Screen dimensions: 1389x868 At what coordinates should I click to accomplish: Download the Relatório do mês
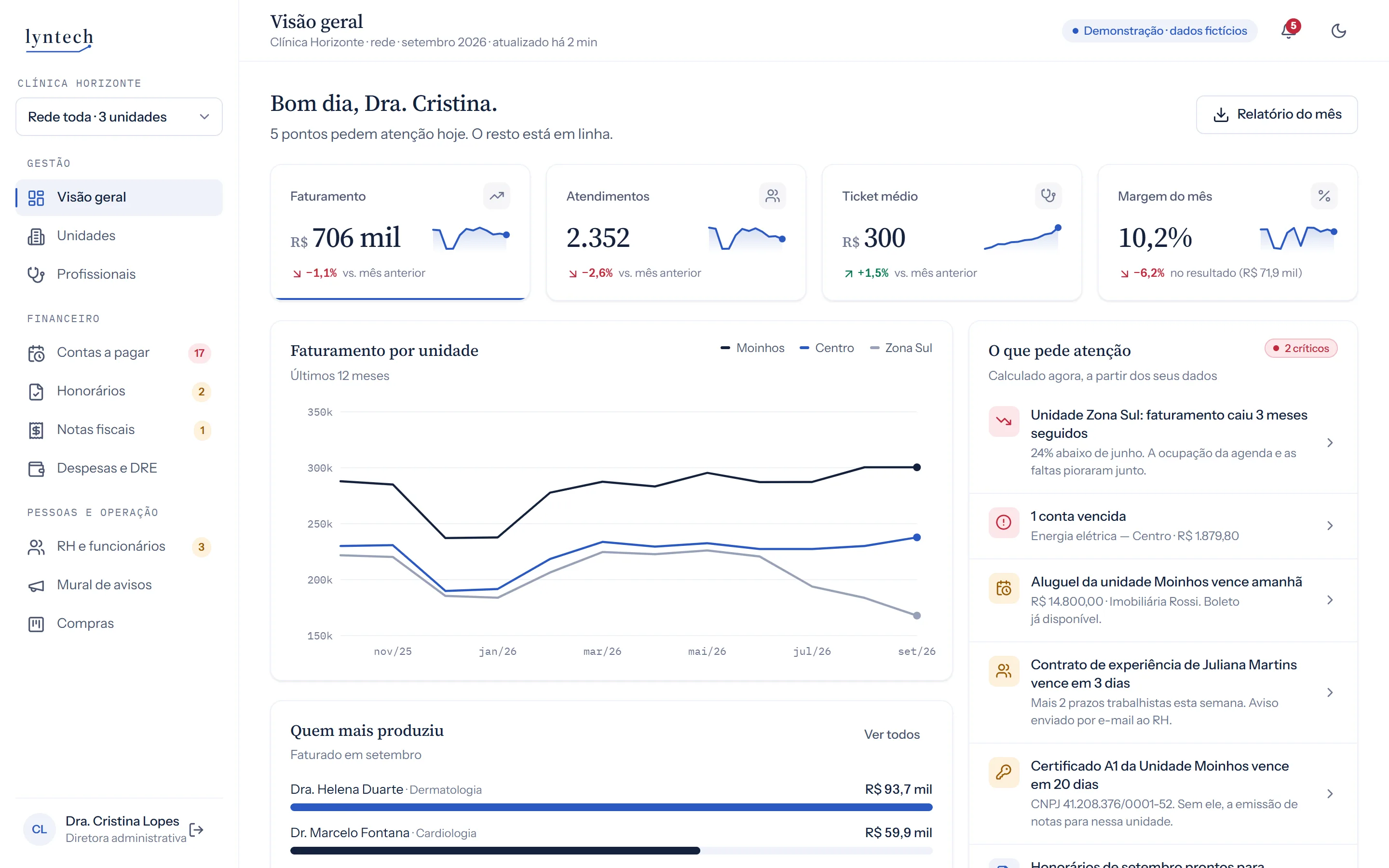[x=1277, y=114]
